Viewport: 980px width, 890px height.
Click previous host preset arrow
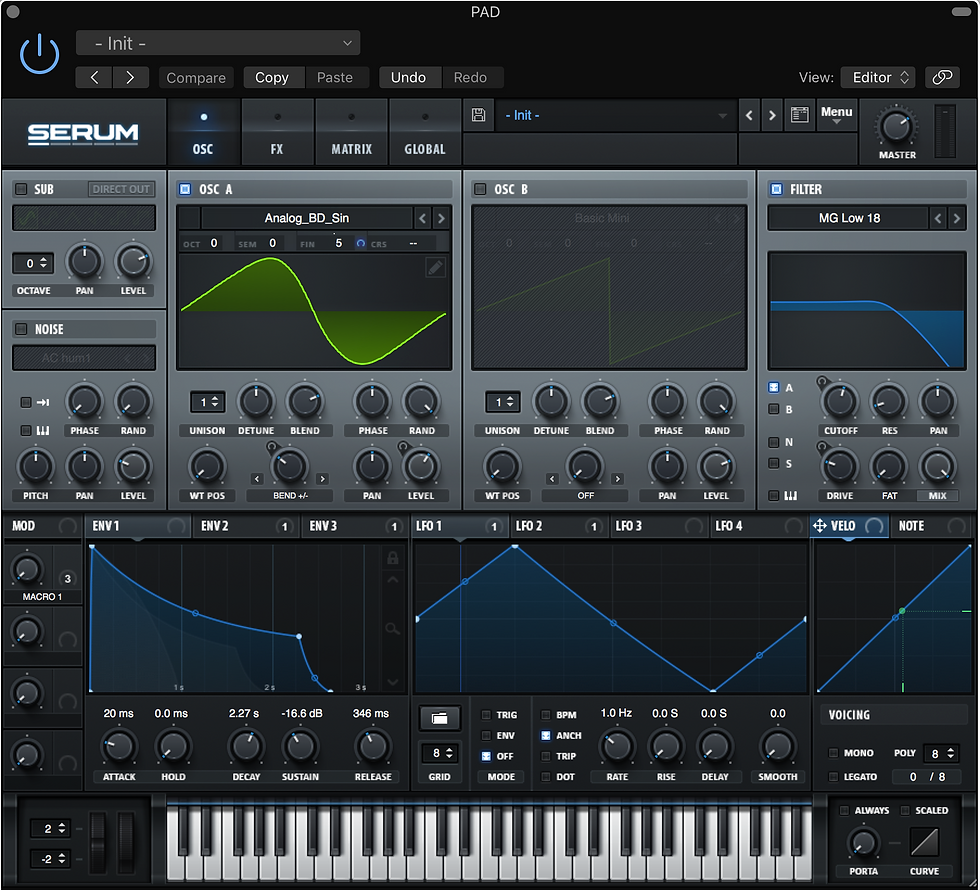coord(94,77)
